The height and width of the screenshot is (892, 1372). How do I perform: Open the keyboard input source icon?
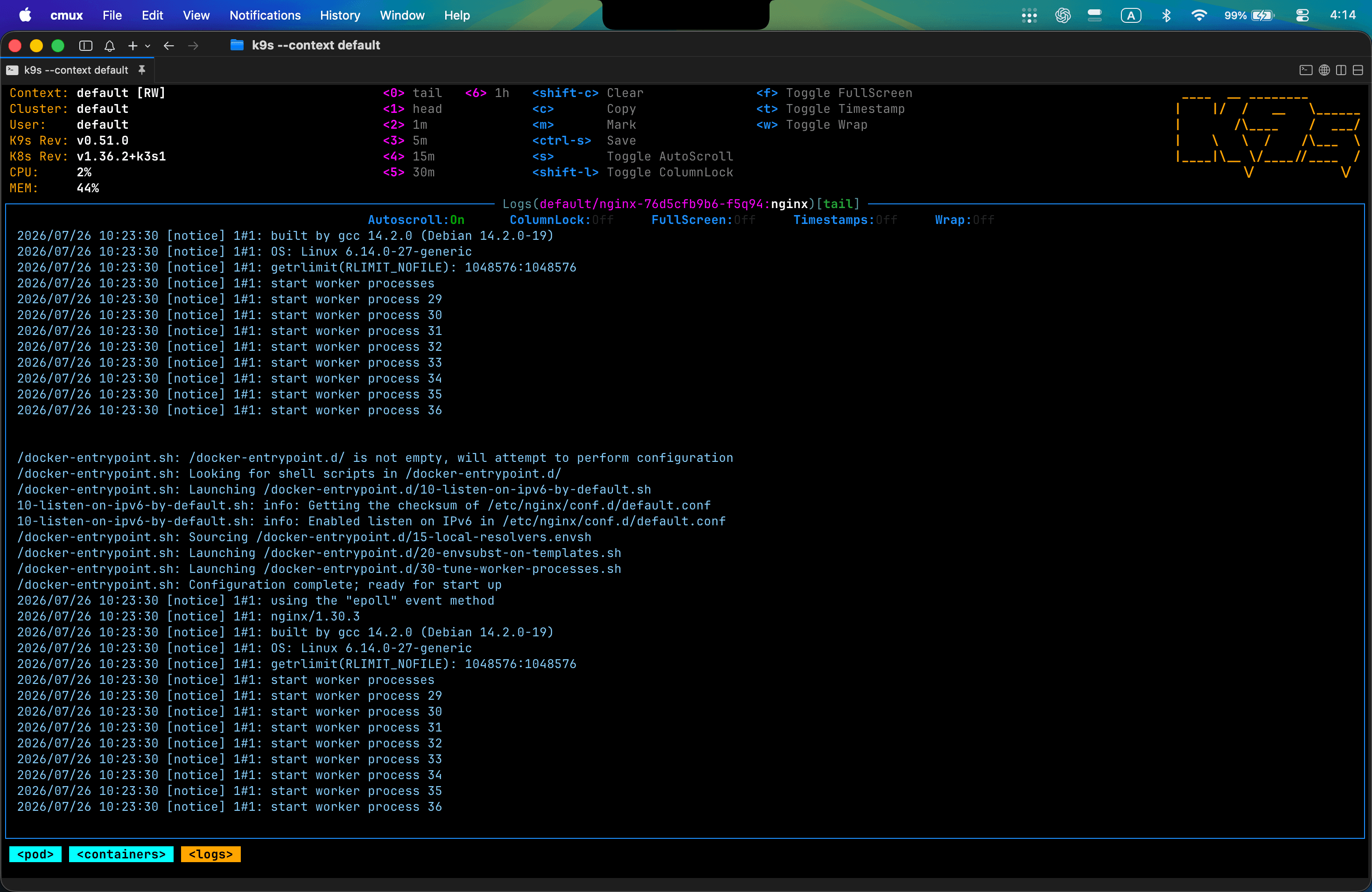point(1130,15)
